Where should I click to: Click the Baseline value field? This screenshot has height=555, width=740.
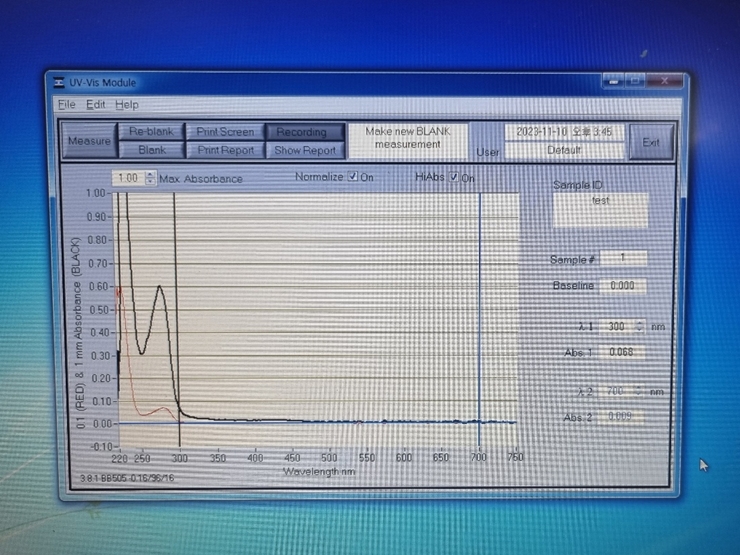click(x=623, y=286)
